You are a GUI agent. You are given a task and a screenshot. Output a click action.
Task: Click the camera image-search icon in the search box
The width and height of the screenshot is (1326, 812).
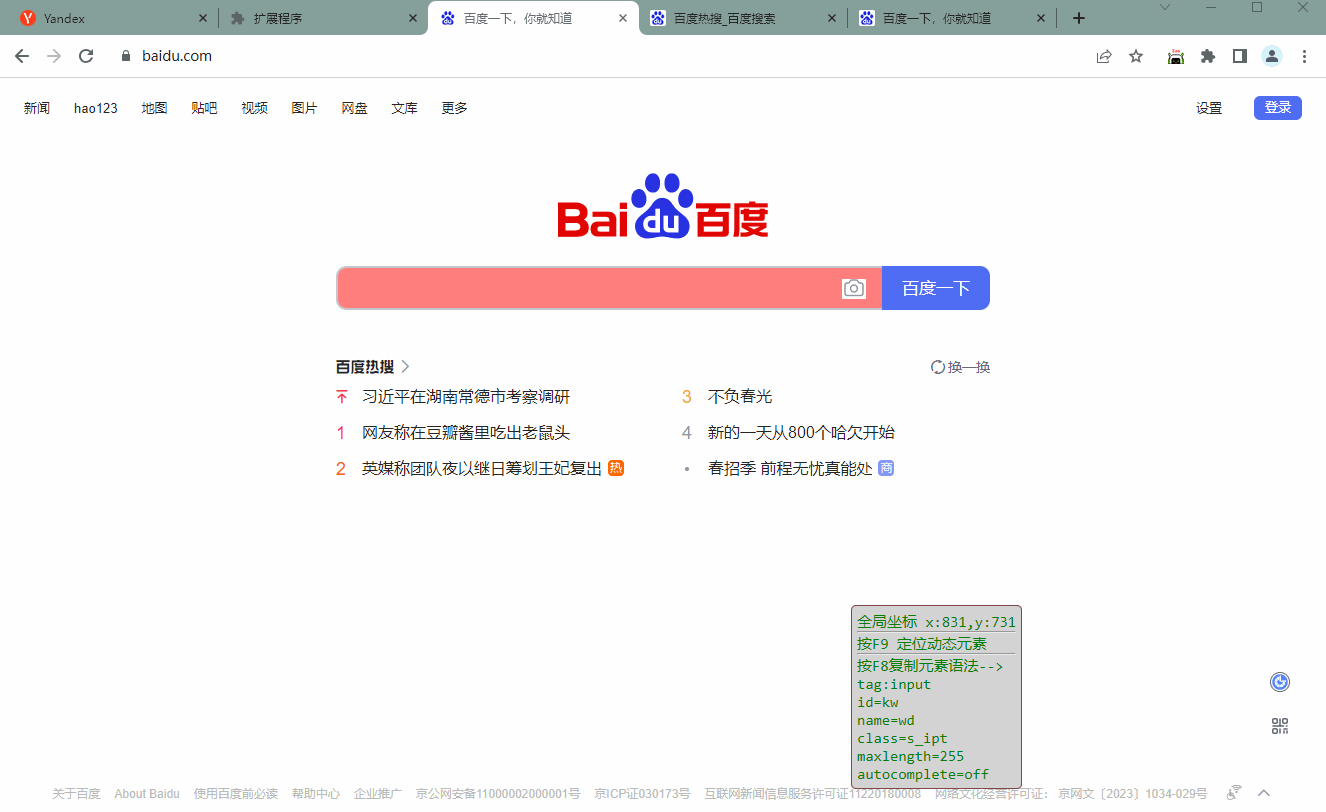click(854, 288)
